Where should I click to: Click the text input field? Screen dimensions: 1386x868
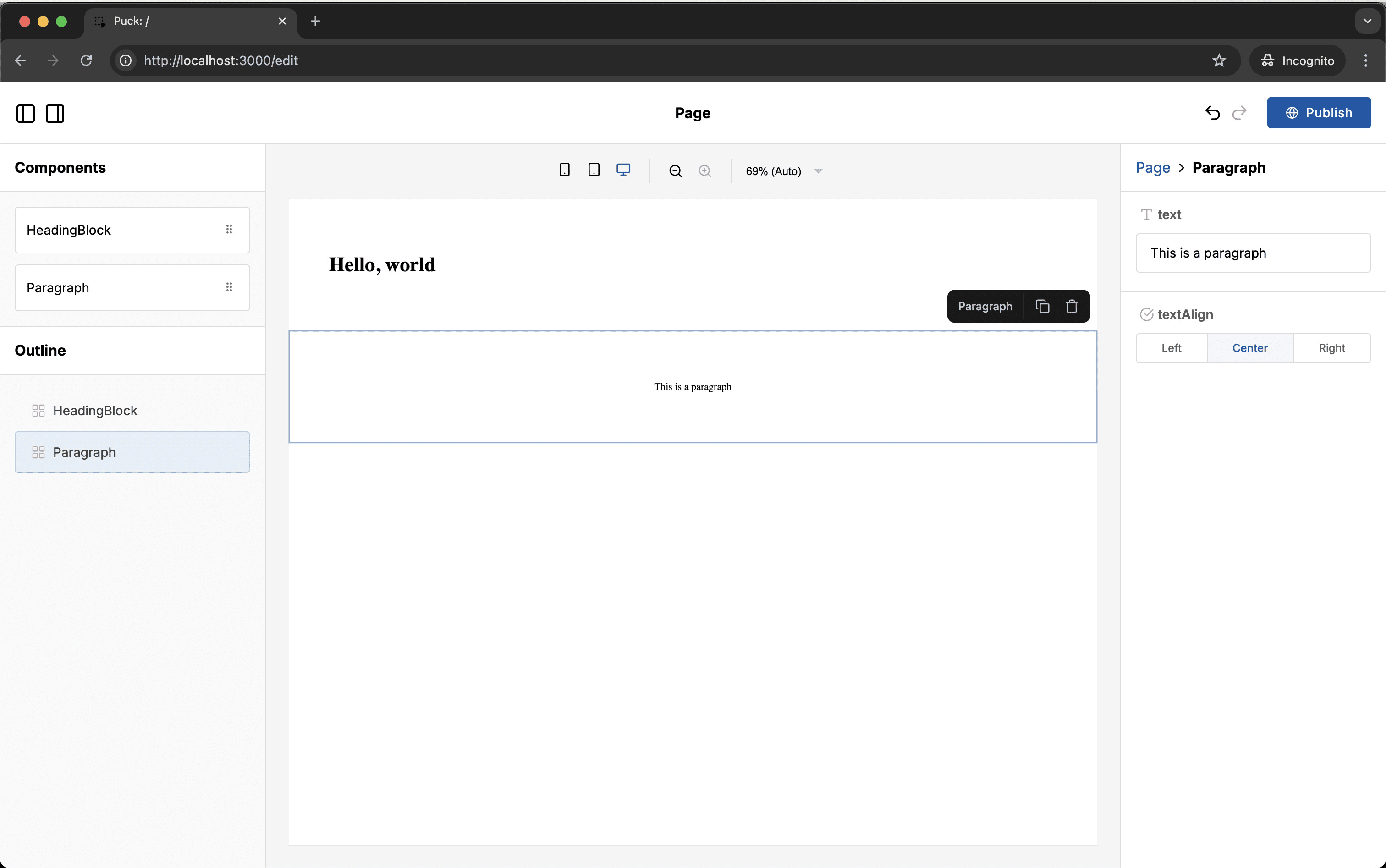click(1253, 253)
